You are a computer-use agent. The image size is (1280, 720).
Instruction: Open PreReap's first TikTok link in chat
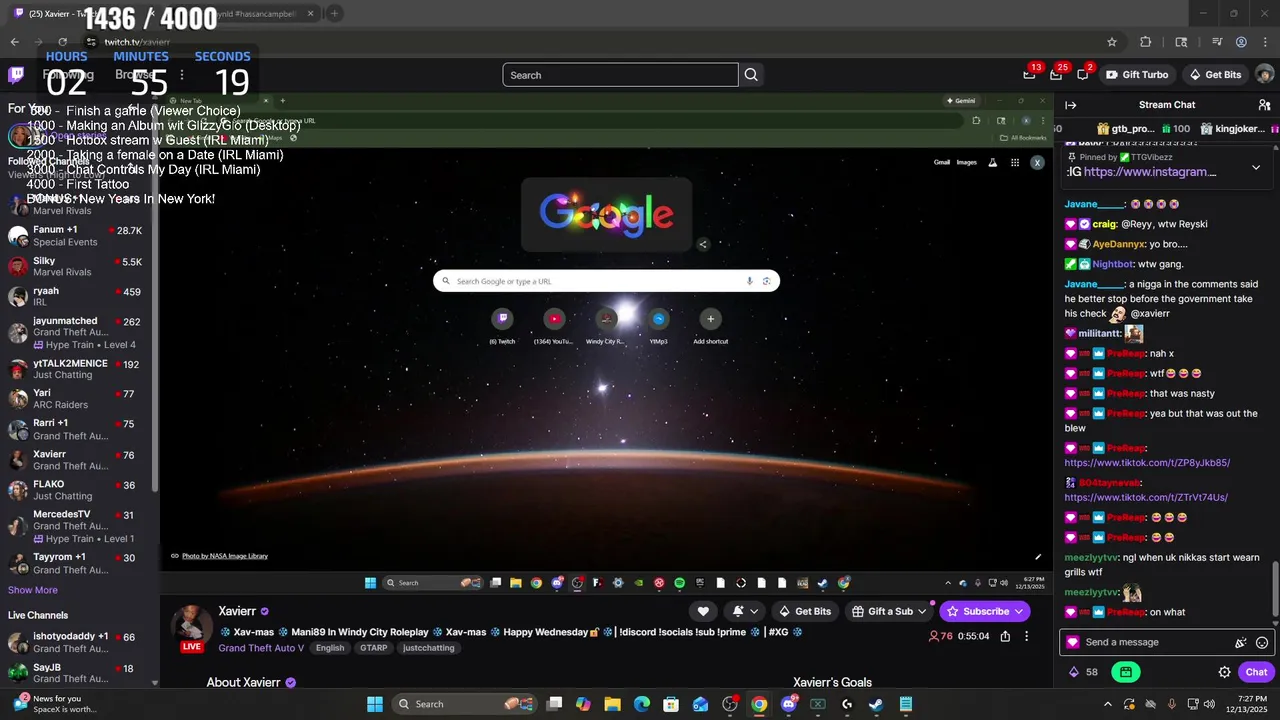[x=1147, y=463]
